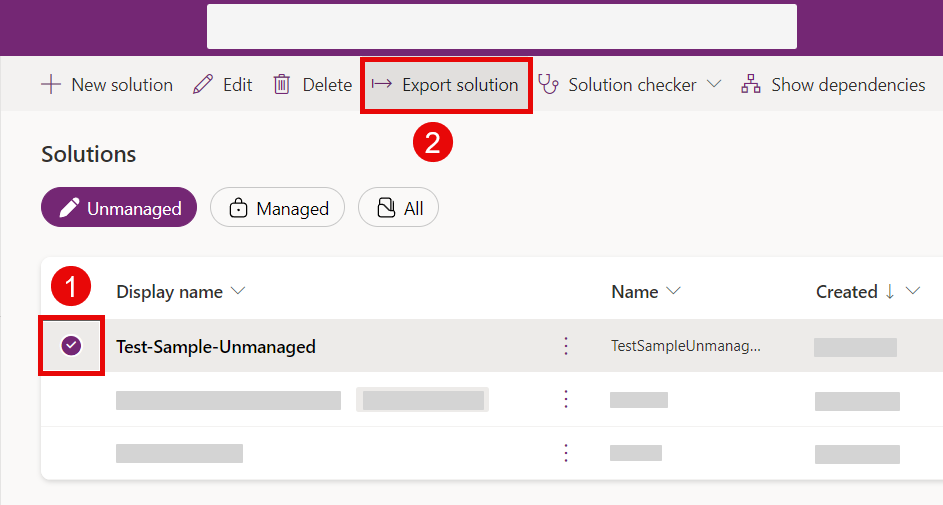This screenshot has height=505, width=943.
Task: Click the New solution button label
Action: pyautogui.click(x=122, y=85)
